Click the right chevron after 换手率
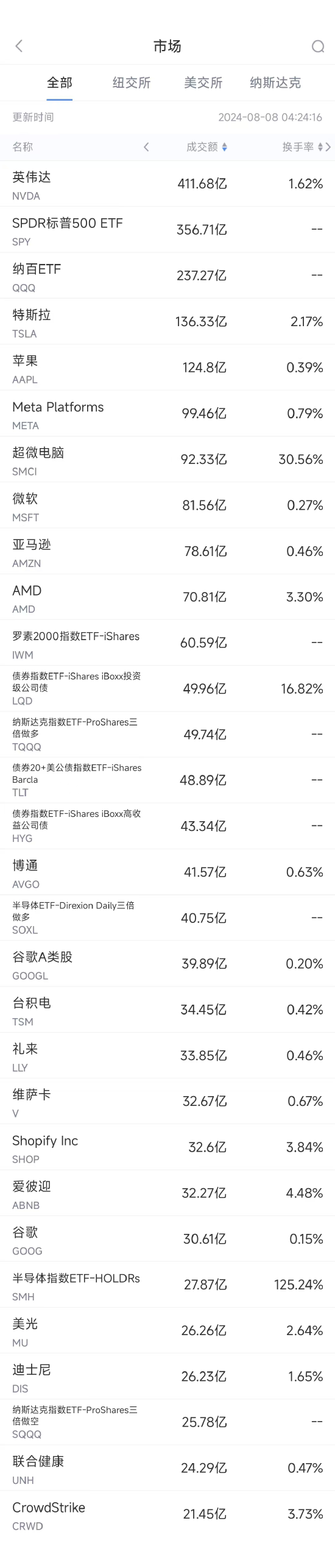 [328, 147]
